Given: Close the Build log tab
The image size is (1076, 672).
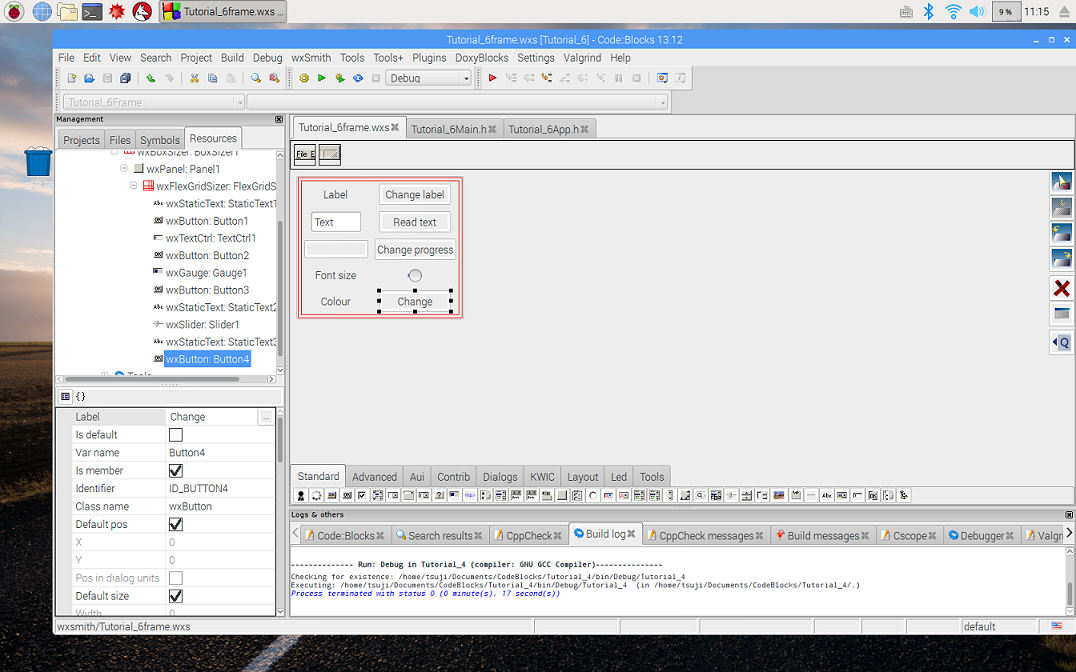Looking at the screenshot, I should click(x=631, y=533).
